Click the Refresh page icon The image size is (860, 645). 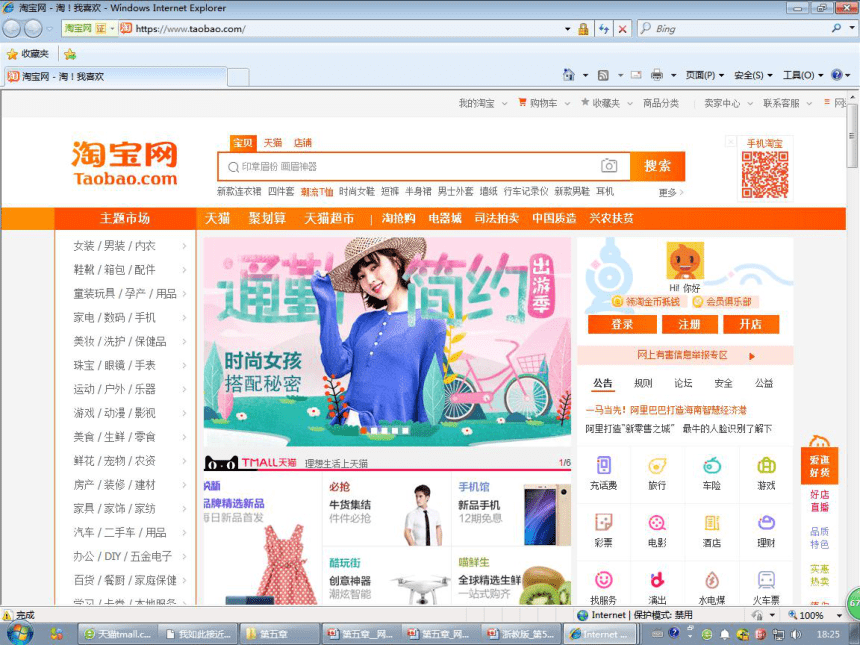604,29
